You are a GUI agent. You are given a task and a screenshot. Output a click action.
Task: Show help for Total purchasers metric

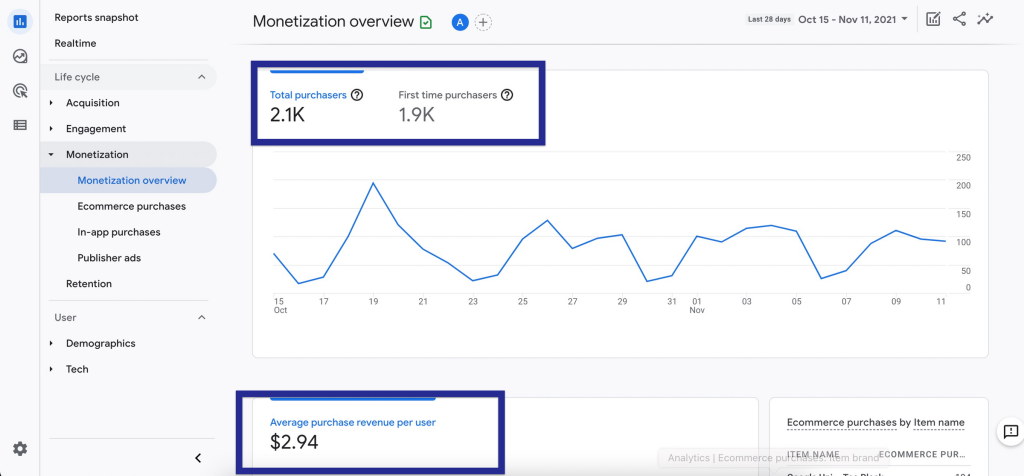pos(357,95)
